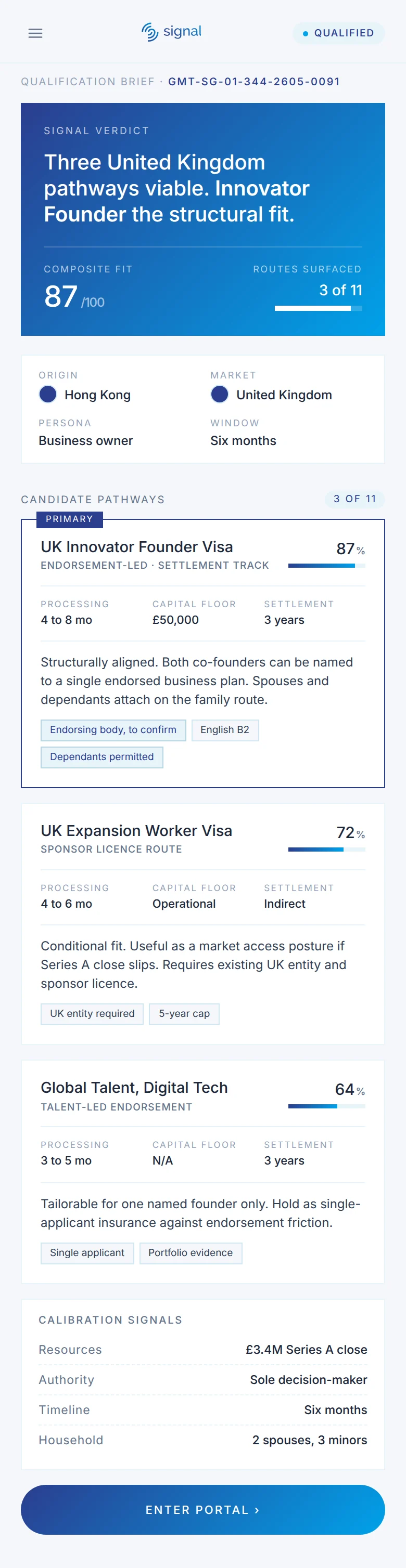The width and height of the screenshot is (406, 1568).
Task: Click the ENTER PORTAL button
Action: tap(203, 1510)
